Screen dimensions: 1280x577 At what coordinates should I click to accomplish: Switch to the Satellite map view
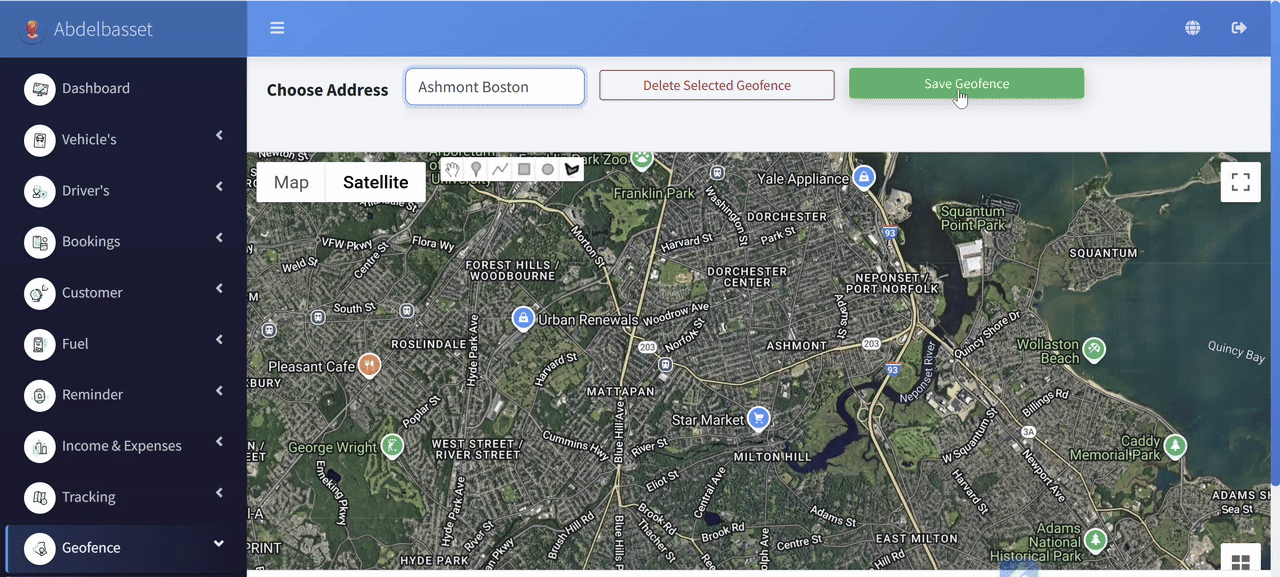click(375, 182)
